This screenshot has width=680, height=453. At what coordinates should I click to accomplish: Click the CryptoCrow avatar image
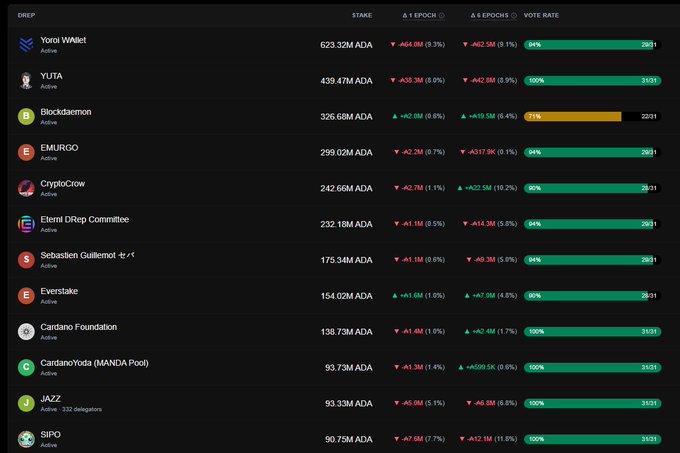26,188
